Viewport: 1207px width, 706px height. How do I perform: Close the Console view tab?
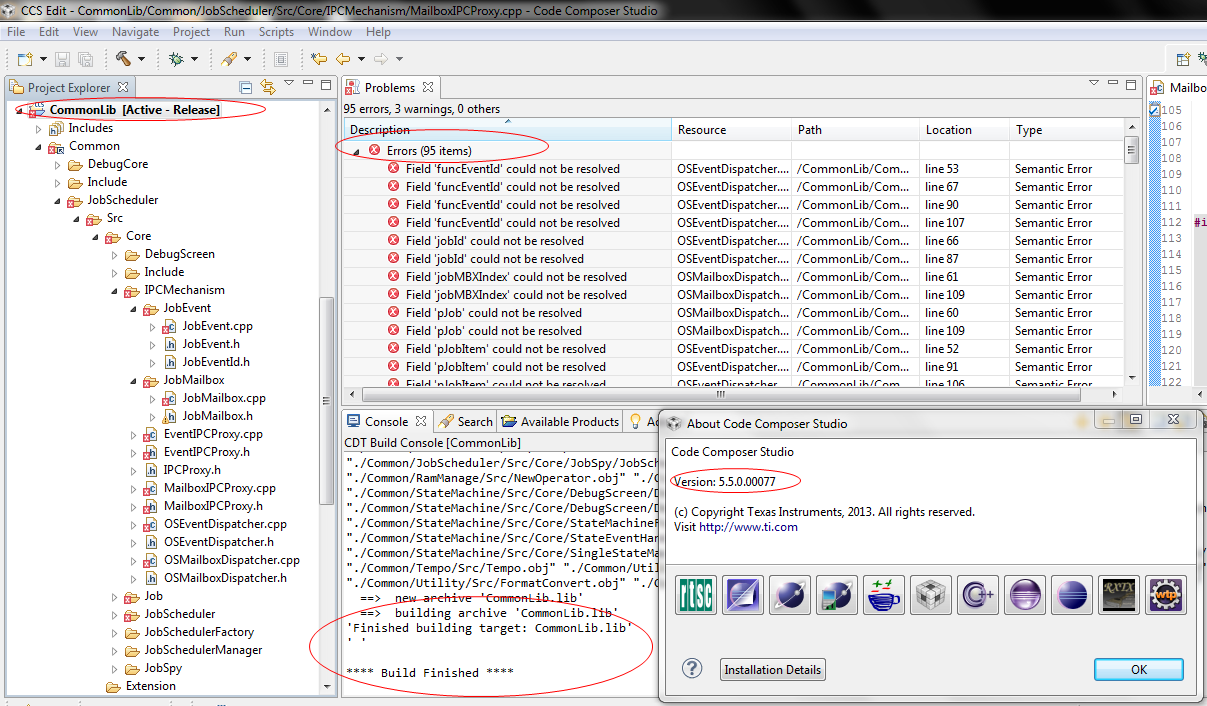click(421, 422)
